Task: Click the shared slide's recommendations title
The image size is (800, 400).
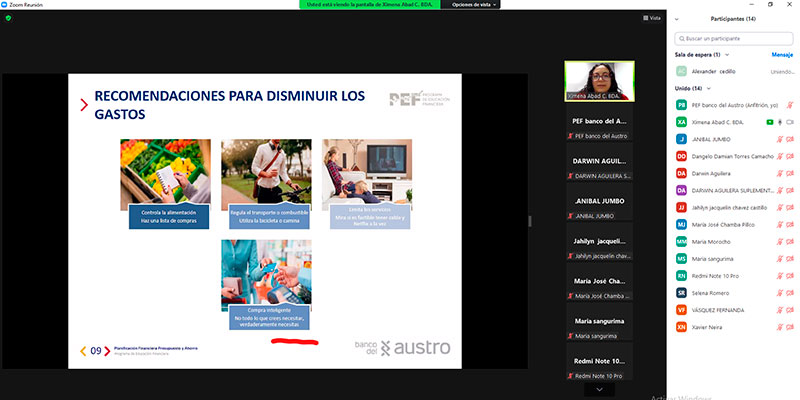Action: (x=230, y=105)
